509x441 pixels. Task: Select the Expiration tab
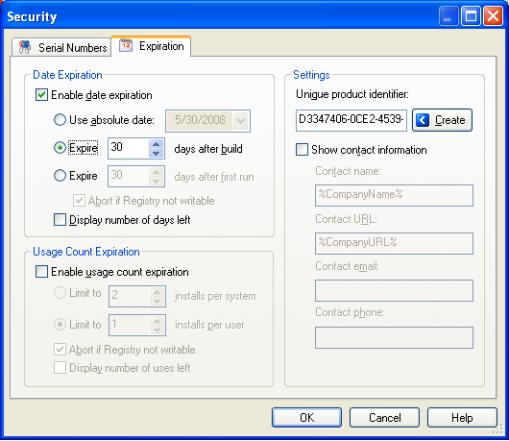151,46
